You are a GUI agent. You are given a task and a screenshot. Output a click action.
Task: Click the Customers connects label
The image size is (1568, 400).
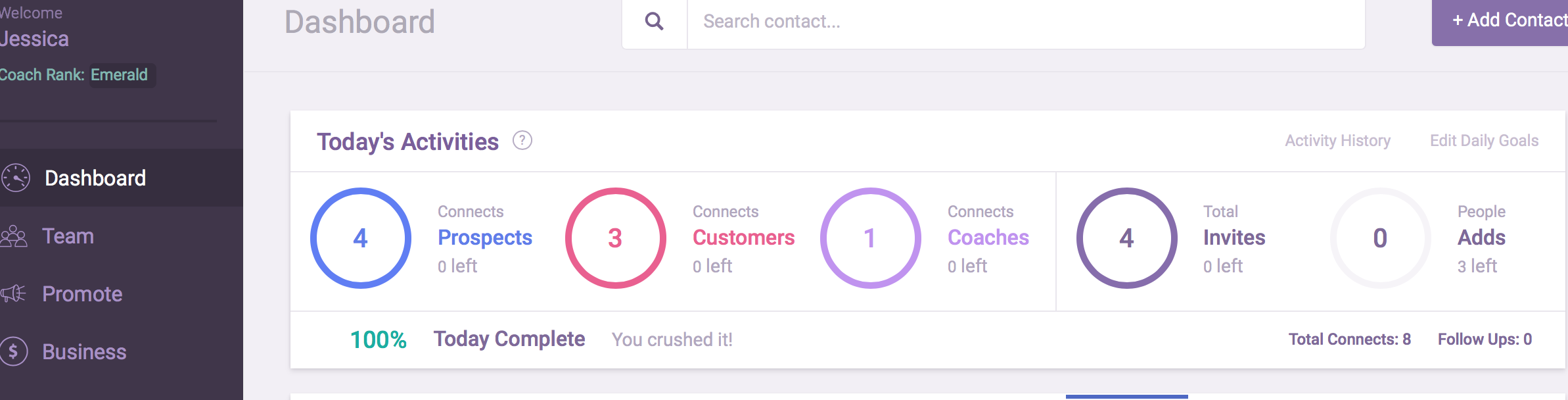pyautogui.click(x=743, y=238)
